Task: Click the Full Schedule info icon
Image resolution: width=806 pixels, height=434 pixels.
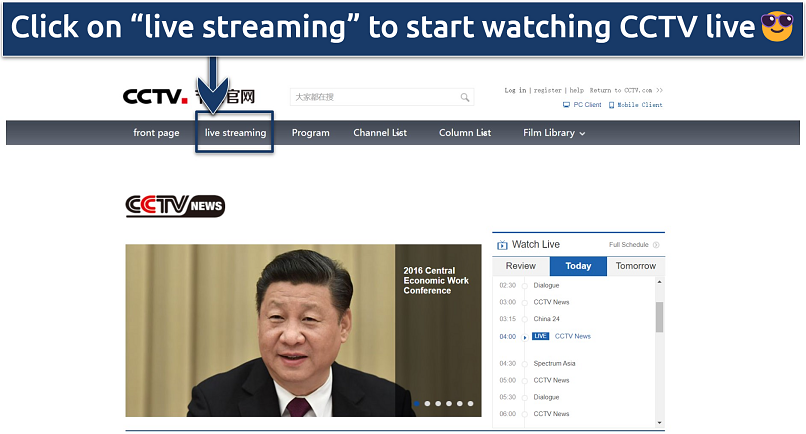Action: coord(656,245)
